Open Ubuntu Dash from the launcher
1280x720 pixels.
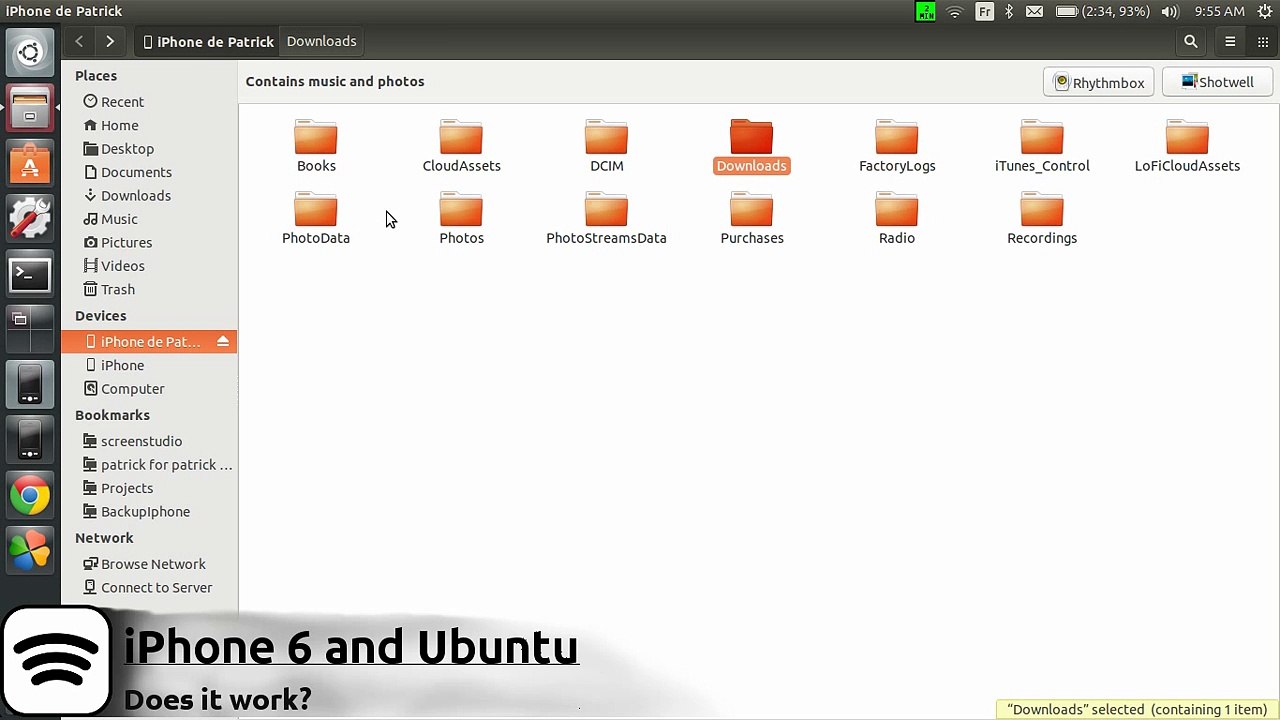[30, 53]
